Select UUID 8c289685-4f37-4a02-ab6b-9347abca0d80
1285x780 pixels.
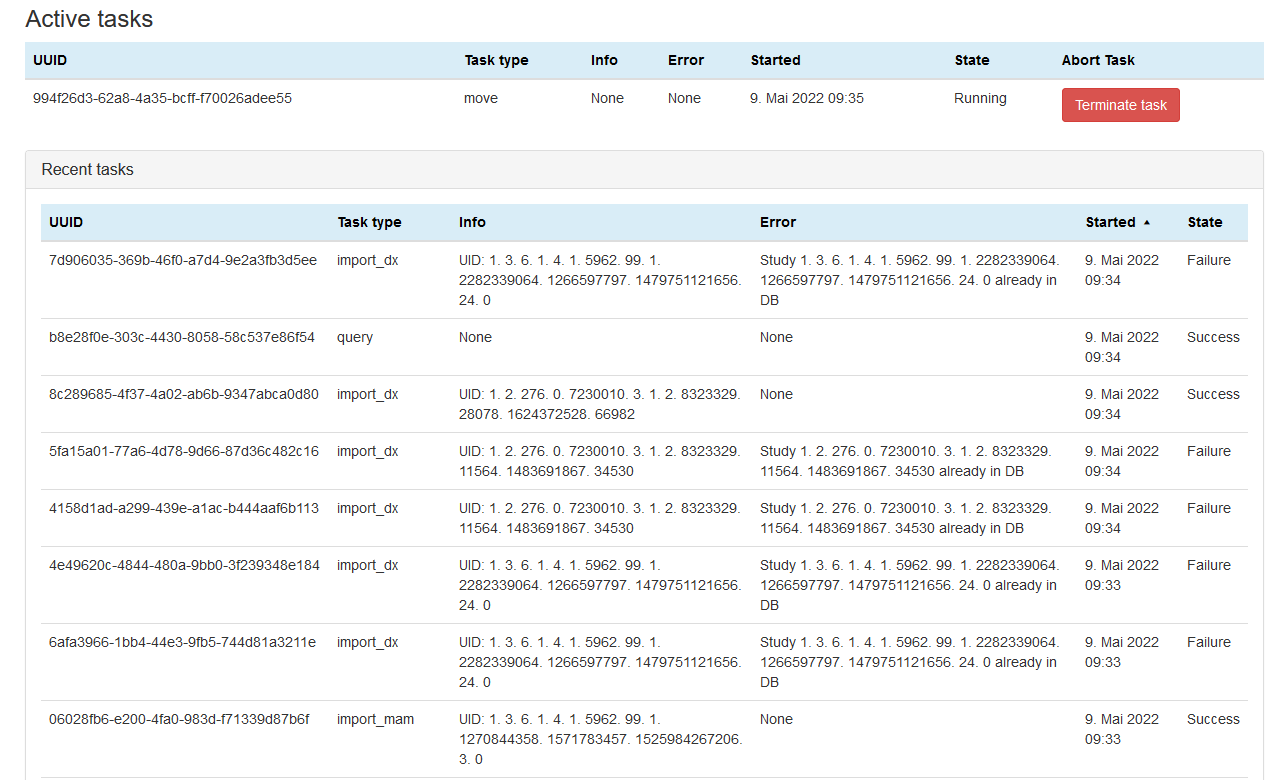(184, 394)
